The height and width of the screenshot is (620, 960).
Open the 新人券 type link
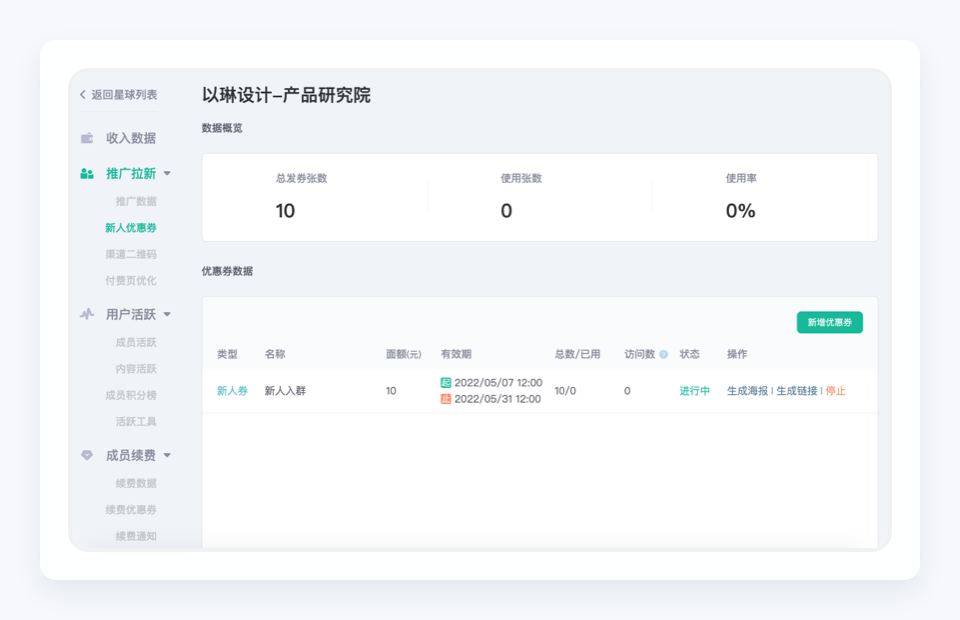coord(232,390)
